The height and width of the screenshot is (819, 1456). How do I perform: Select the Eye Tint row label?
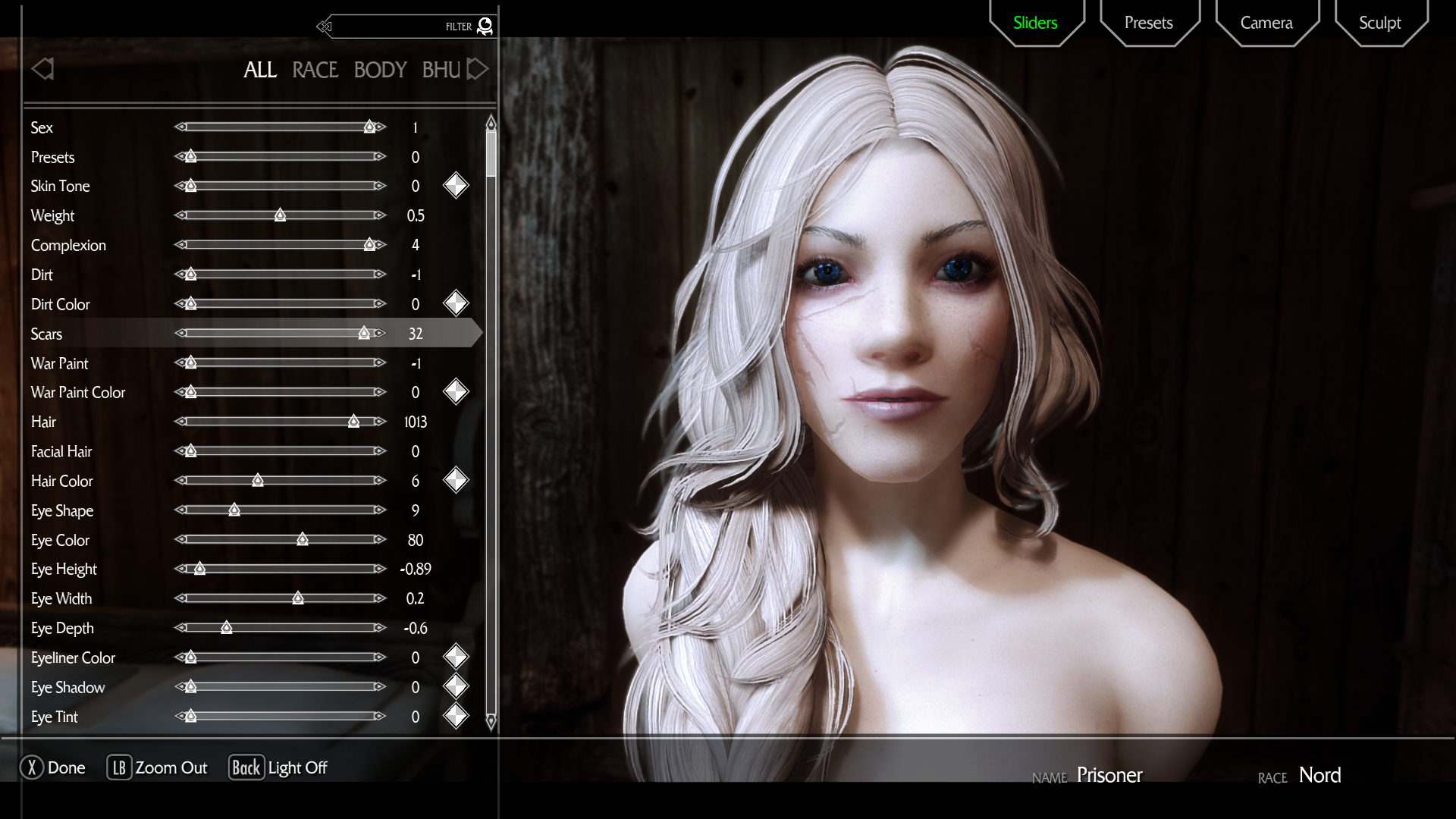55,717
